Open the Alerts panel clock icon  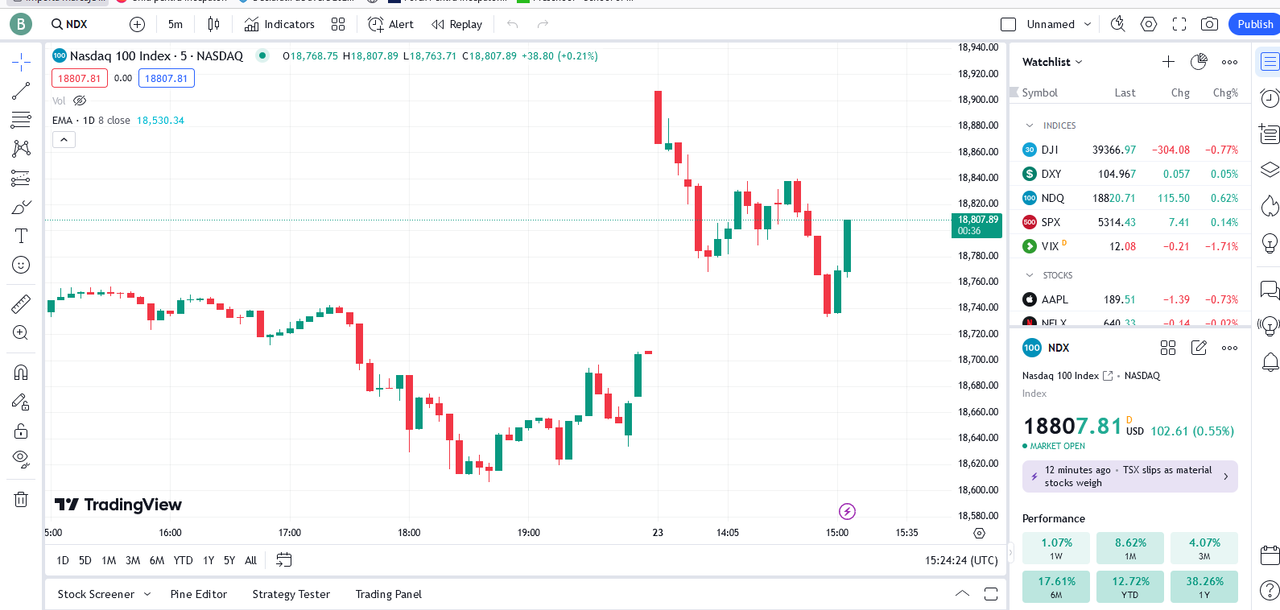(x=1269, y=98)
